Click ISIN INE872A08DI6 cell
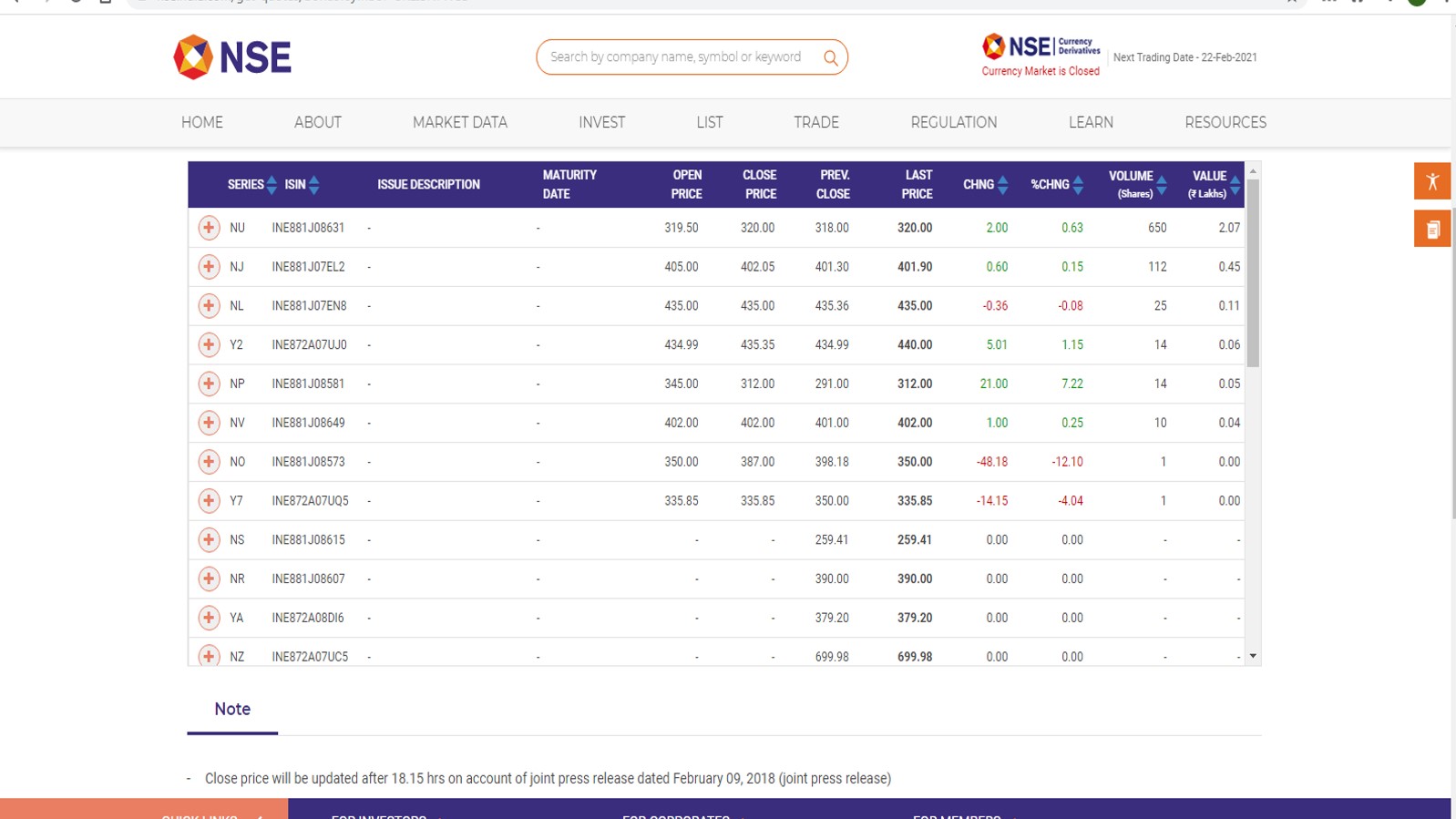 (x=308, y=618)
